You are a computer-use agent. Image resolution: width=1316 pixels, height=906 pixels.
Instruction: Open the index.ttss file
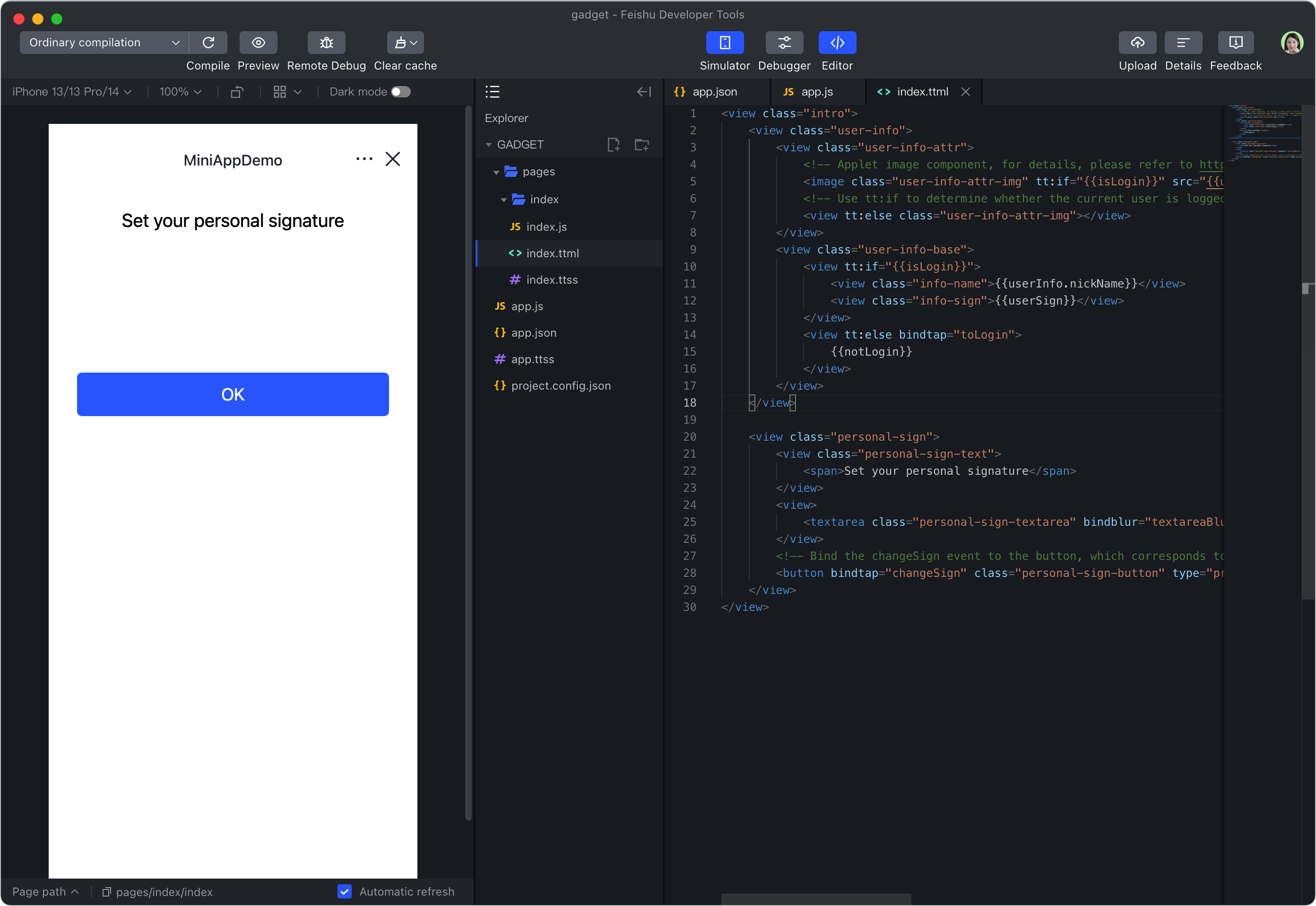(x=552, y=279)
